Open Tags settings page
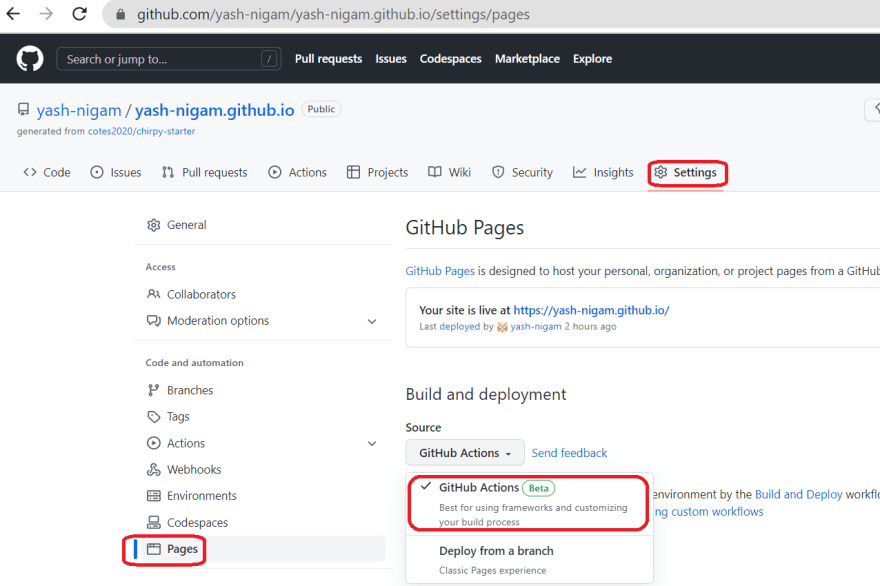880x586 pixels. pyautogui.click(x=178, y=416)
